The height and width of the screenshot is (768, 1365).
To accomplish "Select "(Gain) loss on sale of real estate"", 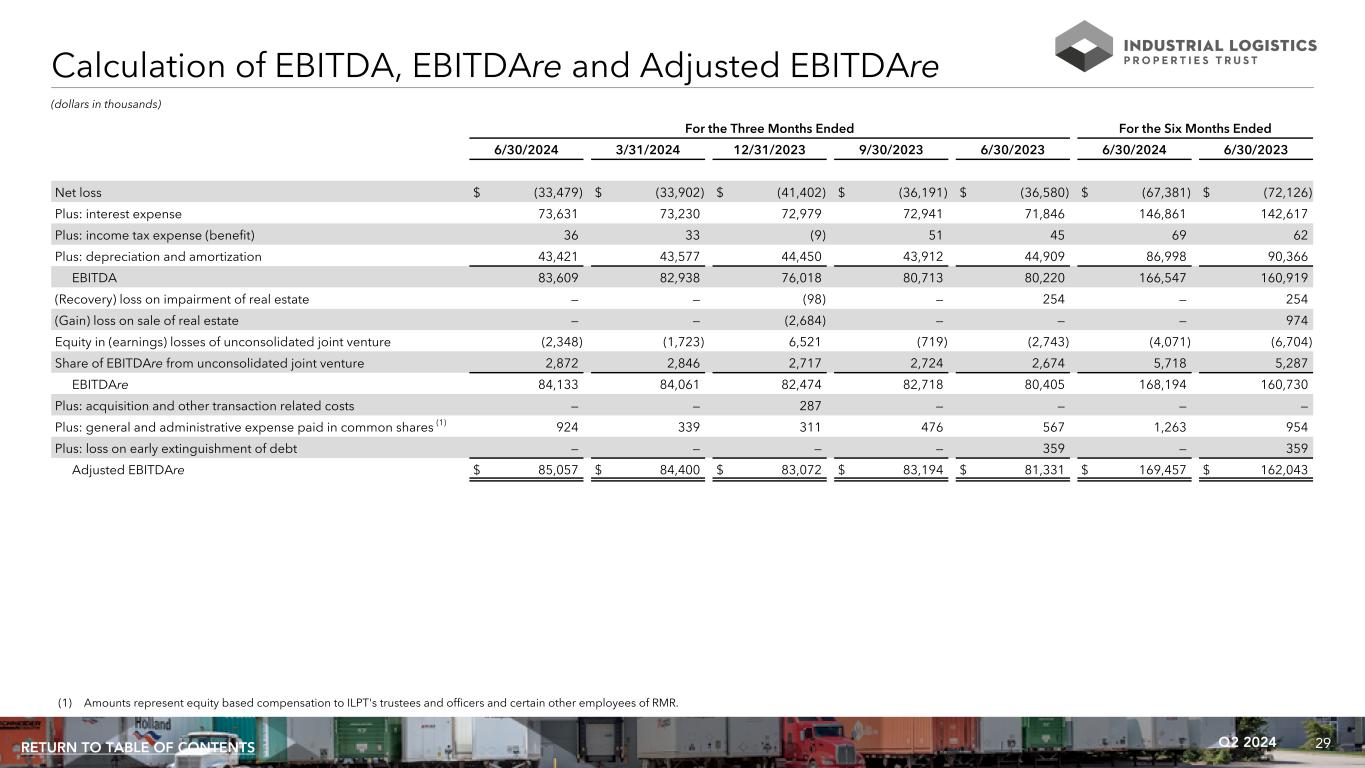I will tap(147, 321).
